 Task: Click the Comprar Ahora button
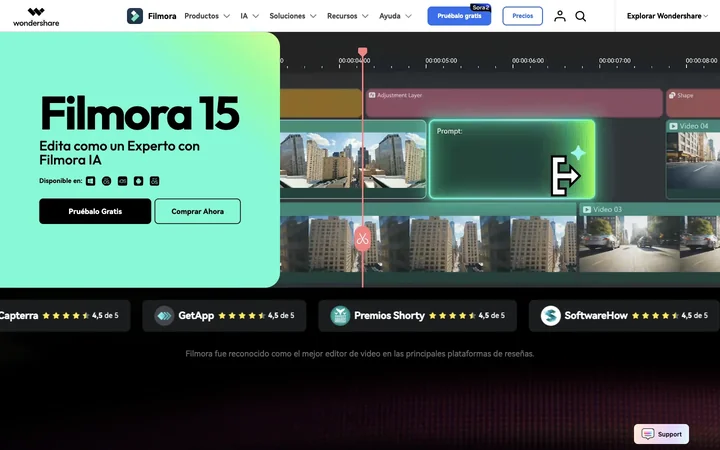197,211
